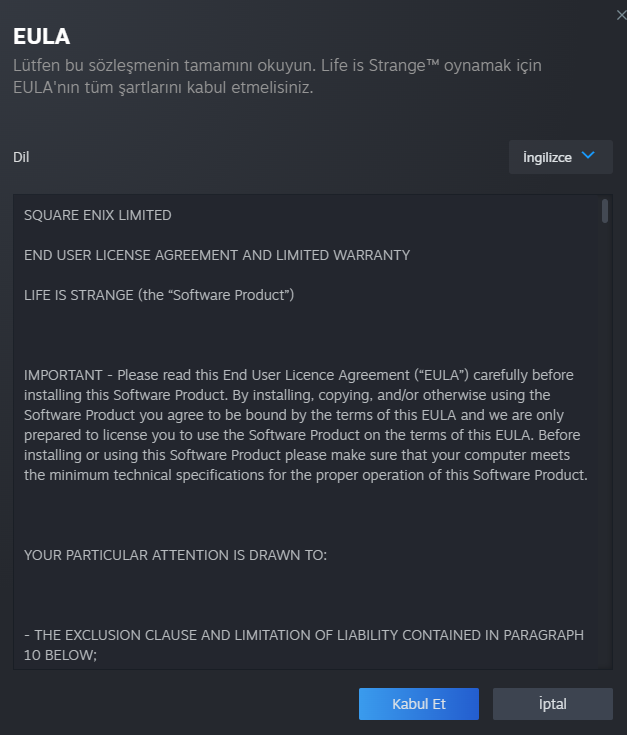Click the 'prepared to license you' text line

[x=300, y=435]
